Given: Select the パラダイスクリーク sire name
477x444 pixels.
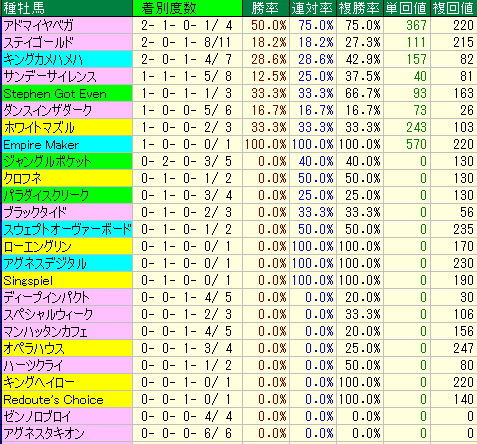Looking at the screenshot, I should [x=46, y=195].
